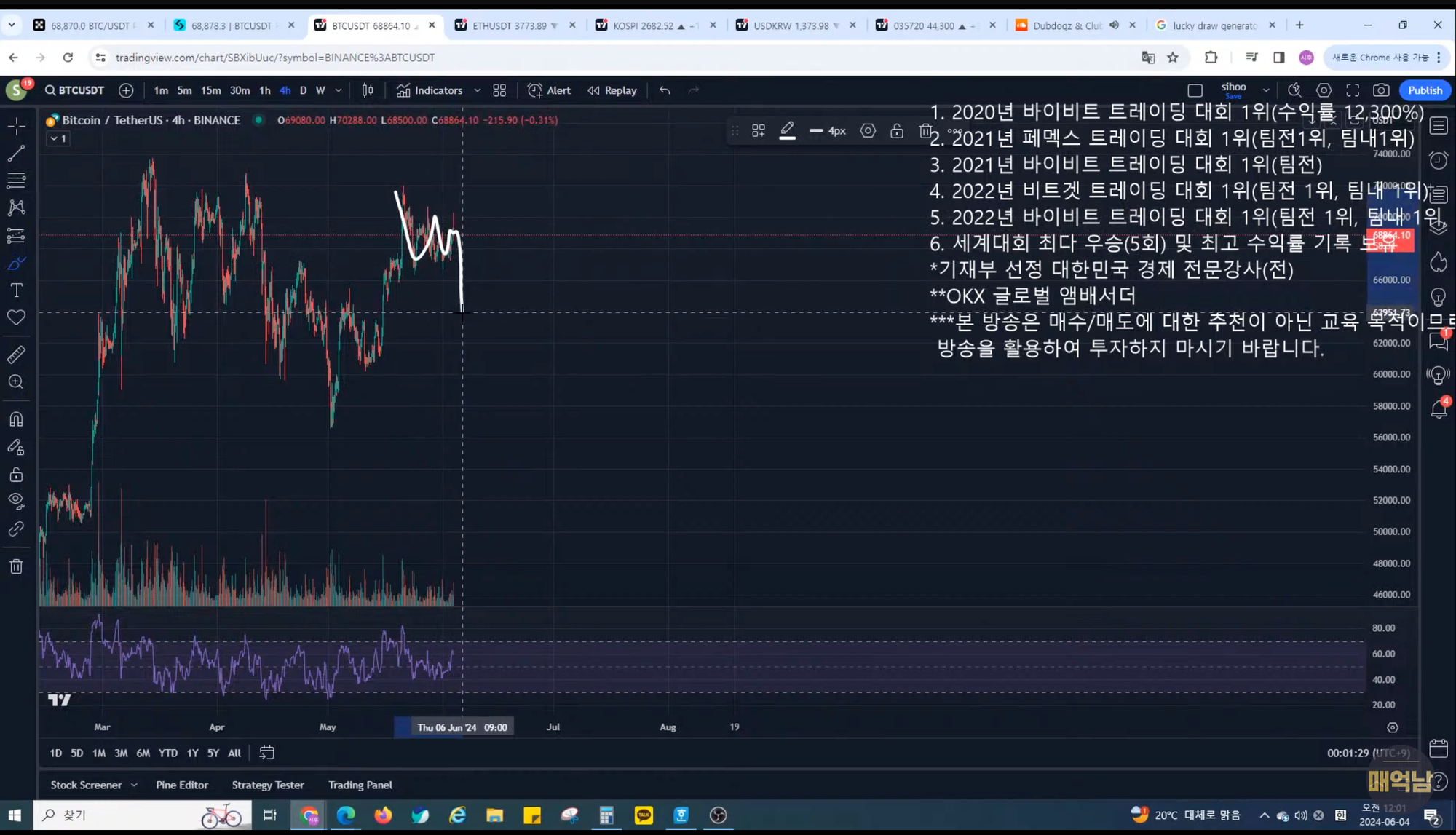Toggle stay in drawing mode

16,447
